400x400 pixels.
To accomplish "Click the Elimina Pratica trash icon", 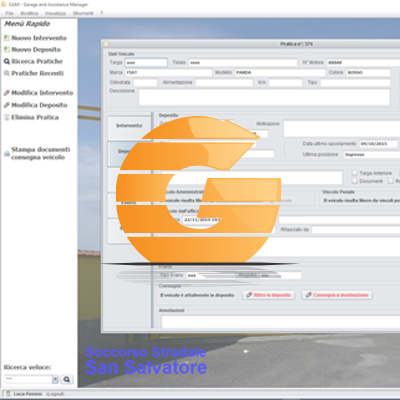I will 7,117.
